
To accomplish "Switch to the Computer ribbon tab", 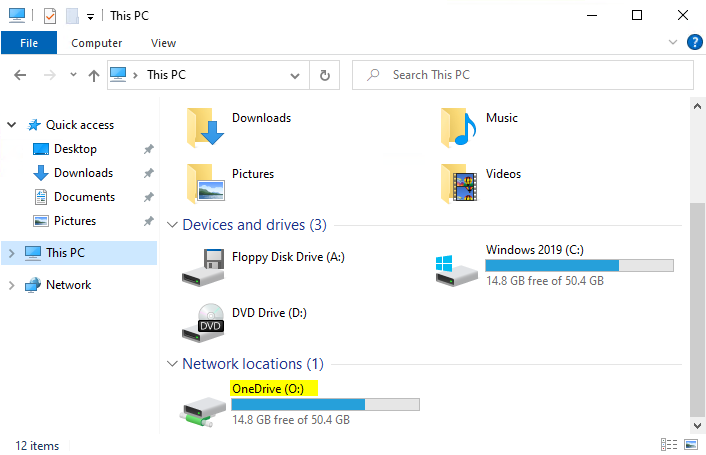I will [97, 43].
